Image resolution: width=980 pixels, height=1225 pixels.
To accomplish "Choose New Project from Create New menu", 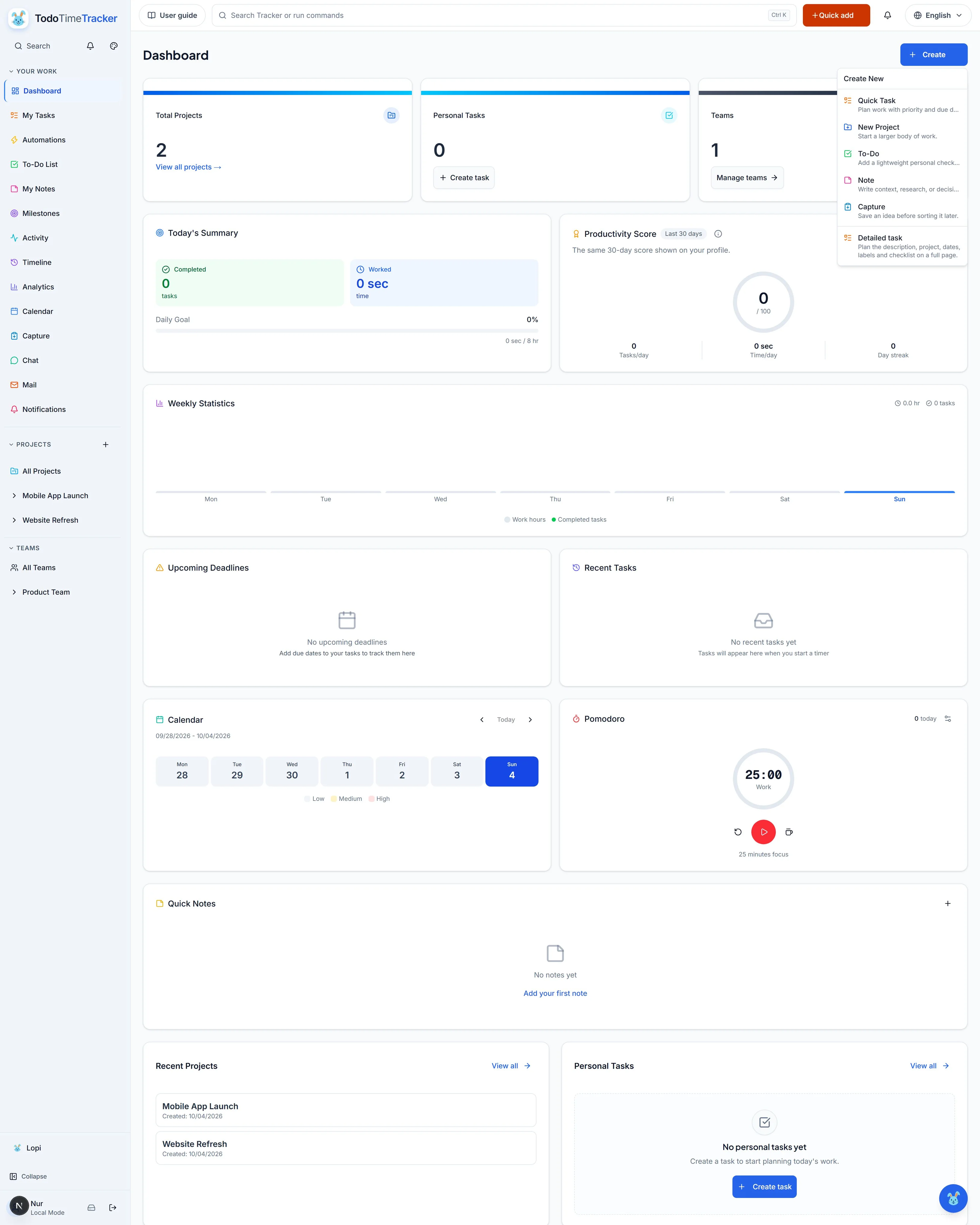I will tap(902, 131).
